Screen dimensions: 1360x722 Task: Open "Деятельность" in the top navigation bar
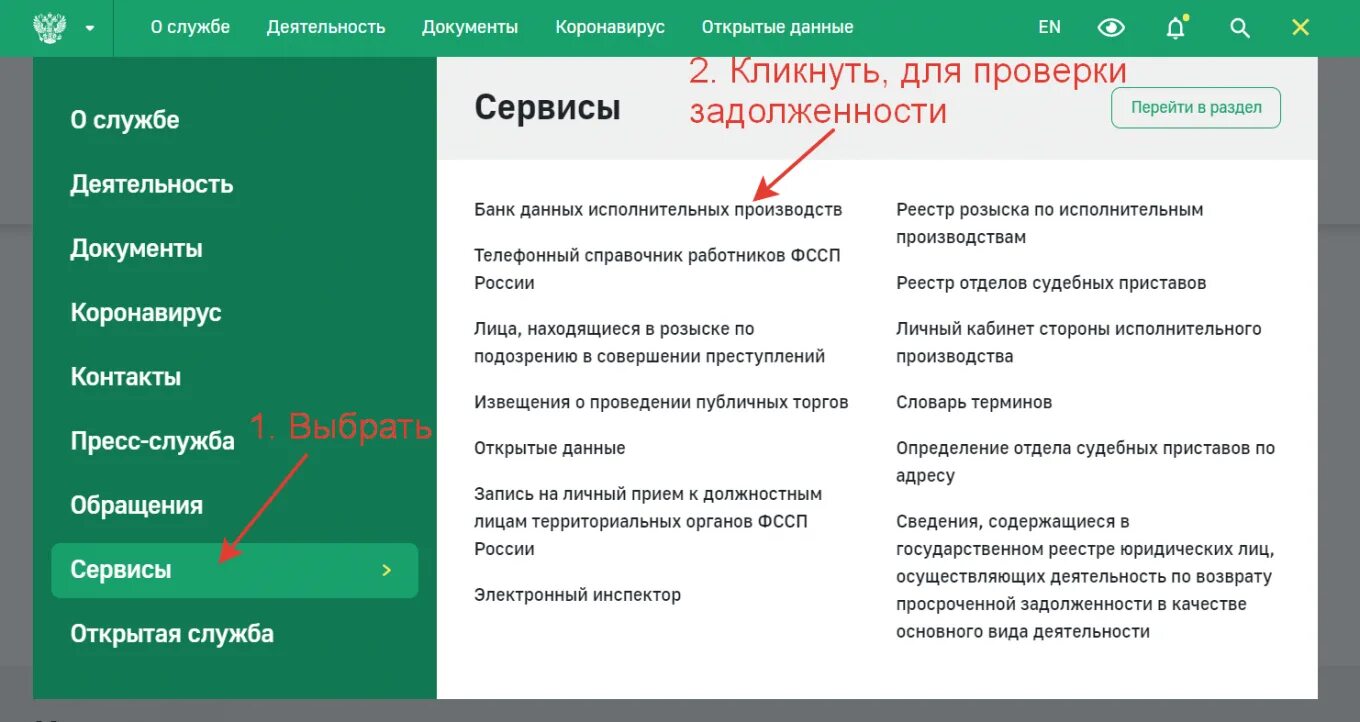pyautogui.click(x=326, y=27)
